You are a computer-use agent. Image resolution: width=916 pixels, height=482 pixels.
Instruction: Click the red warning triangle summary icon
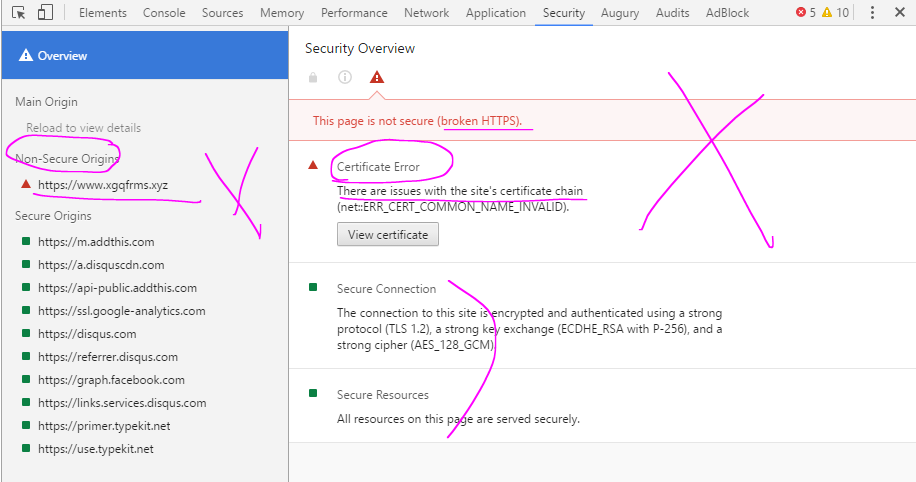376,77
